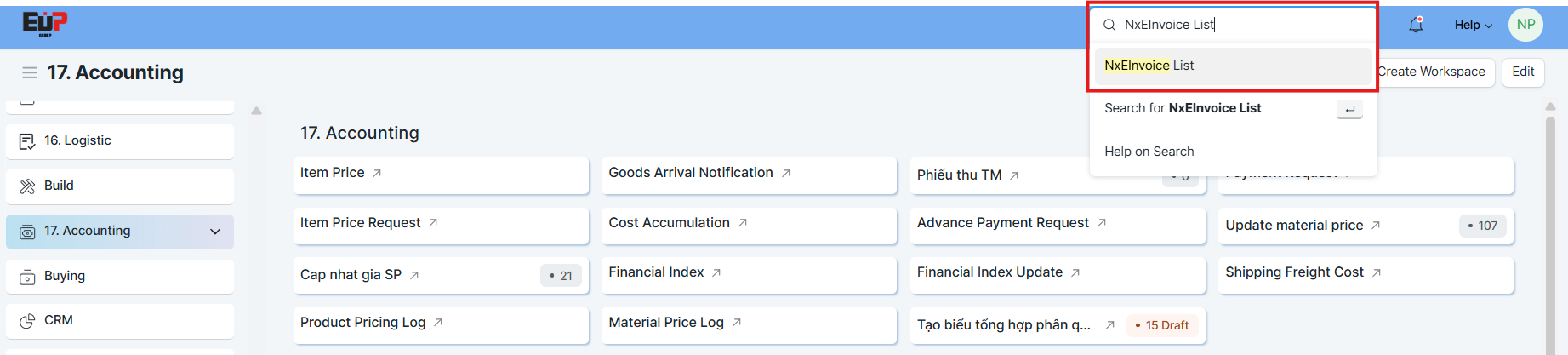The image size is (1568, 355).
Task: Click the Buying sidebar icon
Action: (27, 277)
